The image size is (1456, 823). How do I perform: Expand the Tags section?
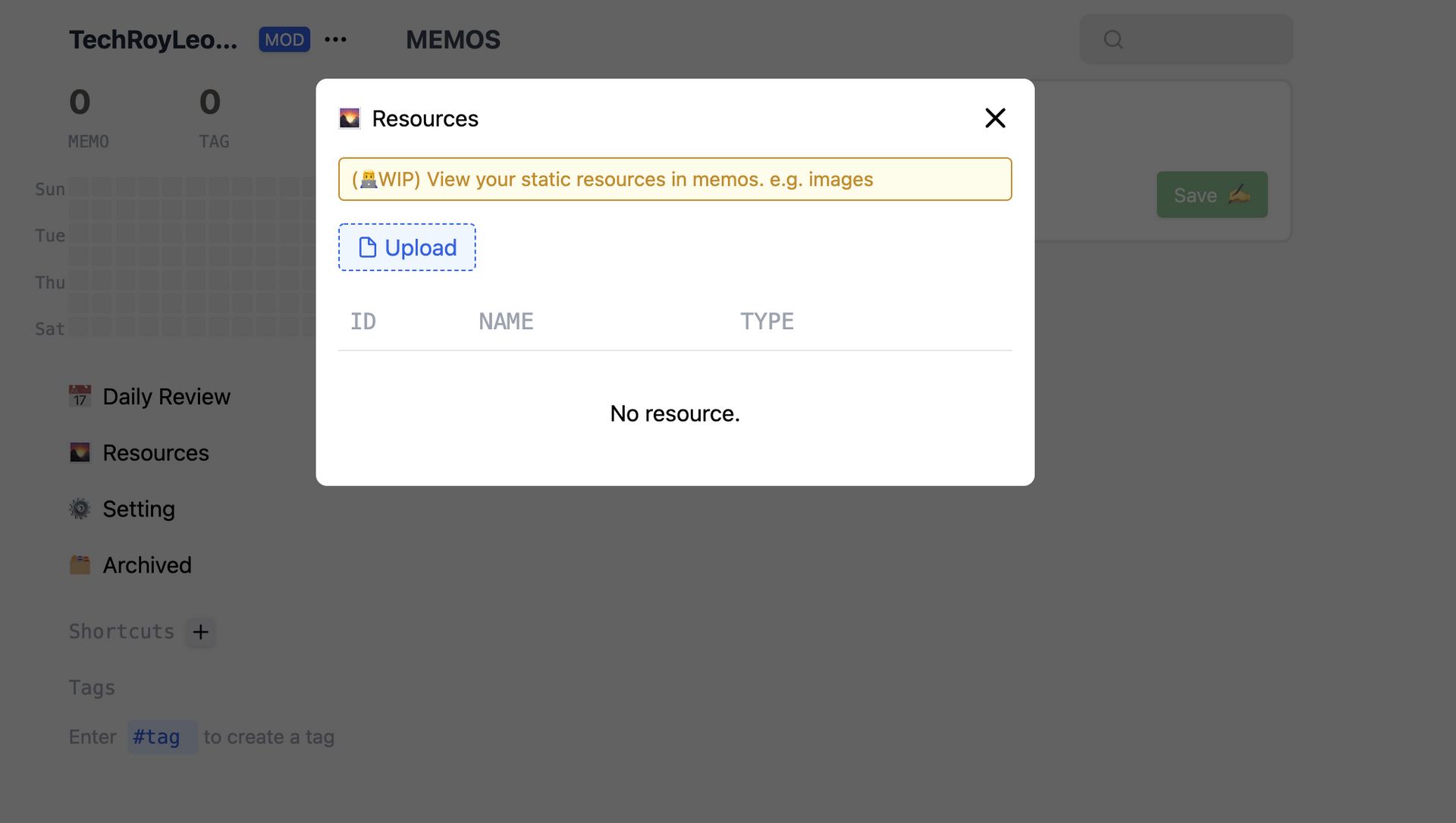[x=92, y=687]
